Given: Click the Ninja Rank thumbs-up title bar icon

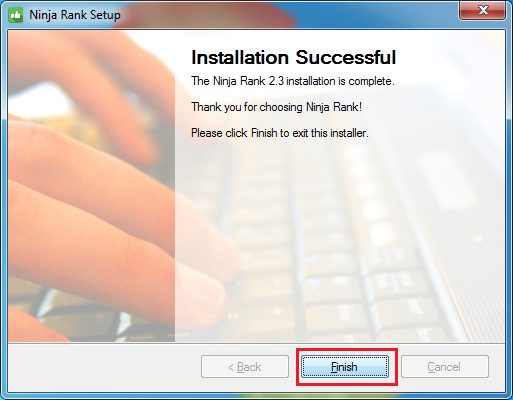Looking at the screenshot, I should [x=15, y=15].
